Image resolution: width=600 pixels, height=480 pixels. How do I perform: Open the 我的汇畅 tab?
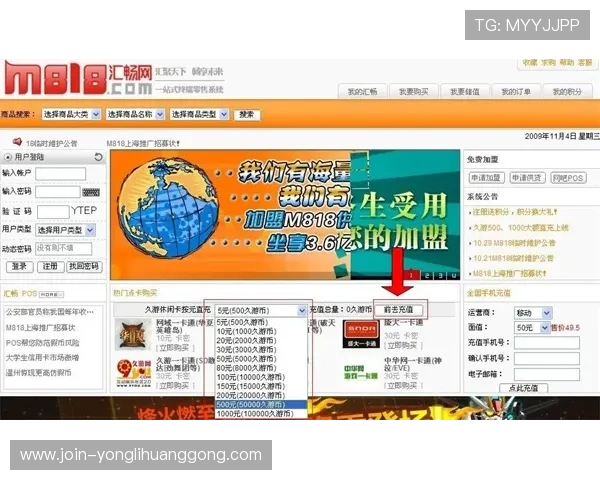[362, 92]
